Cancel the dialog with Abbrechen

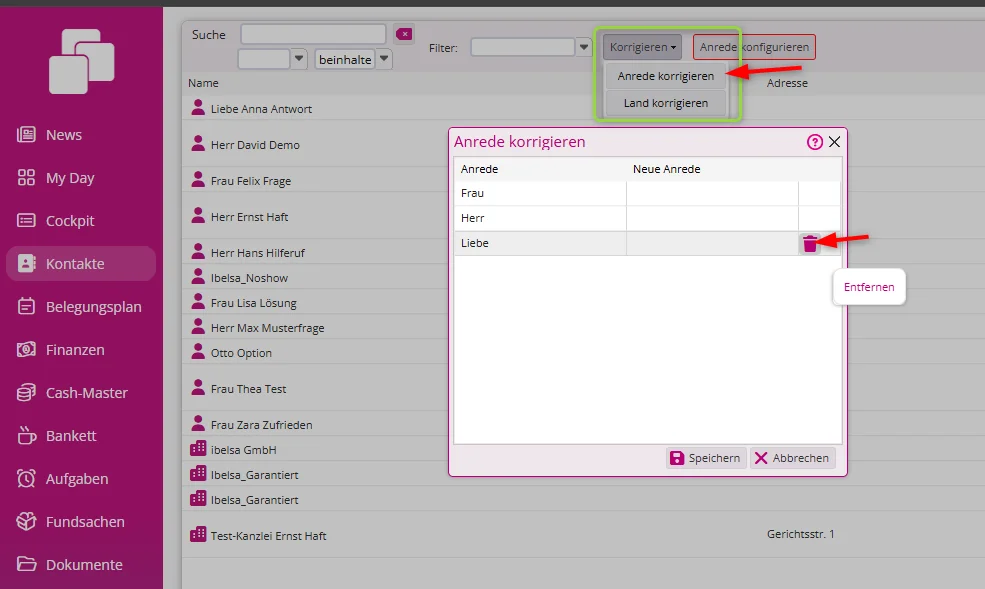(x=792, y=458)
